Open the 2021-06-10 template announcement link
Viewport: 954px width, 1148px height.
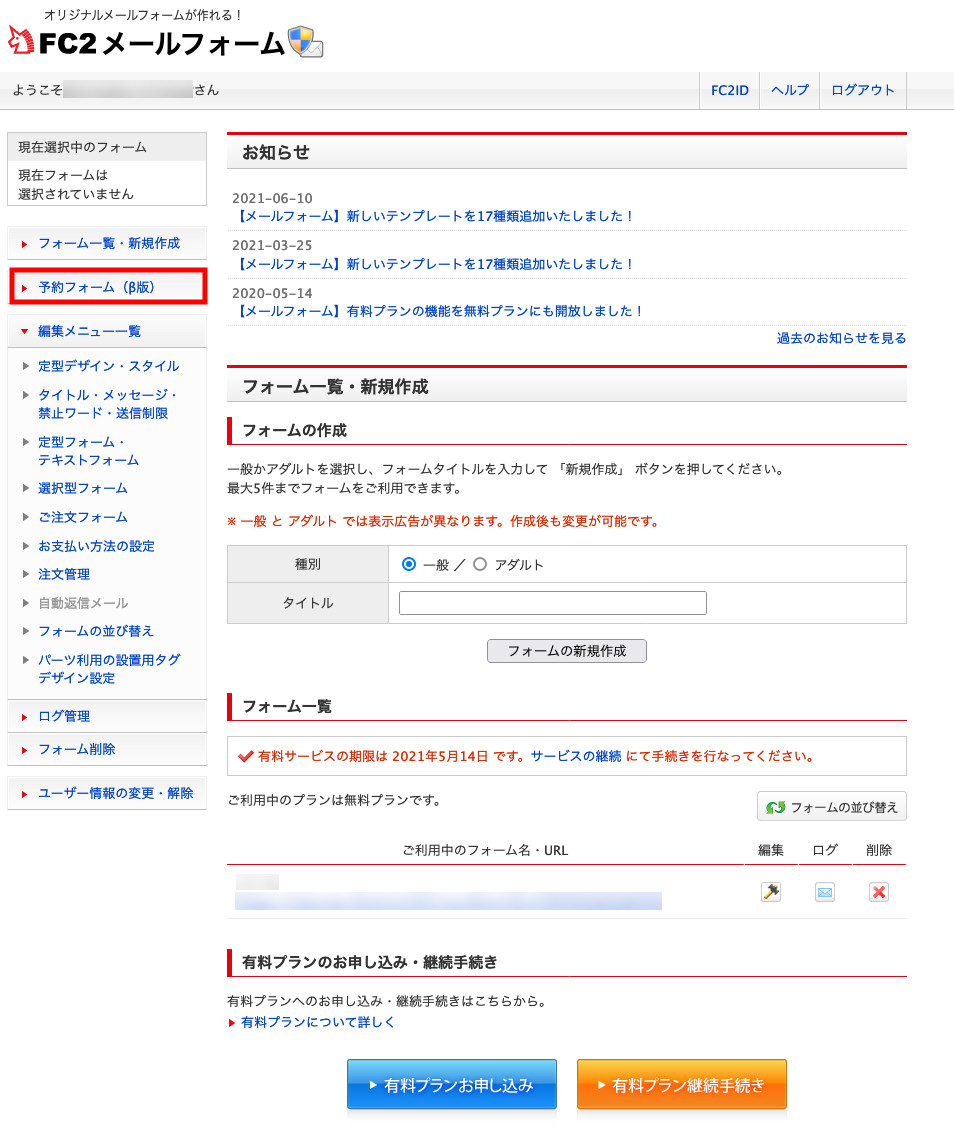coord(433,216)
